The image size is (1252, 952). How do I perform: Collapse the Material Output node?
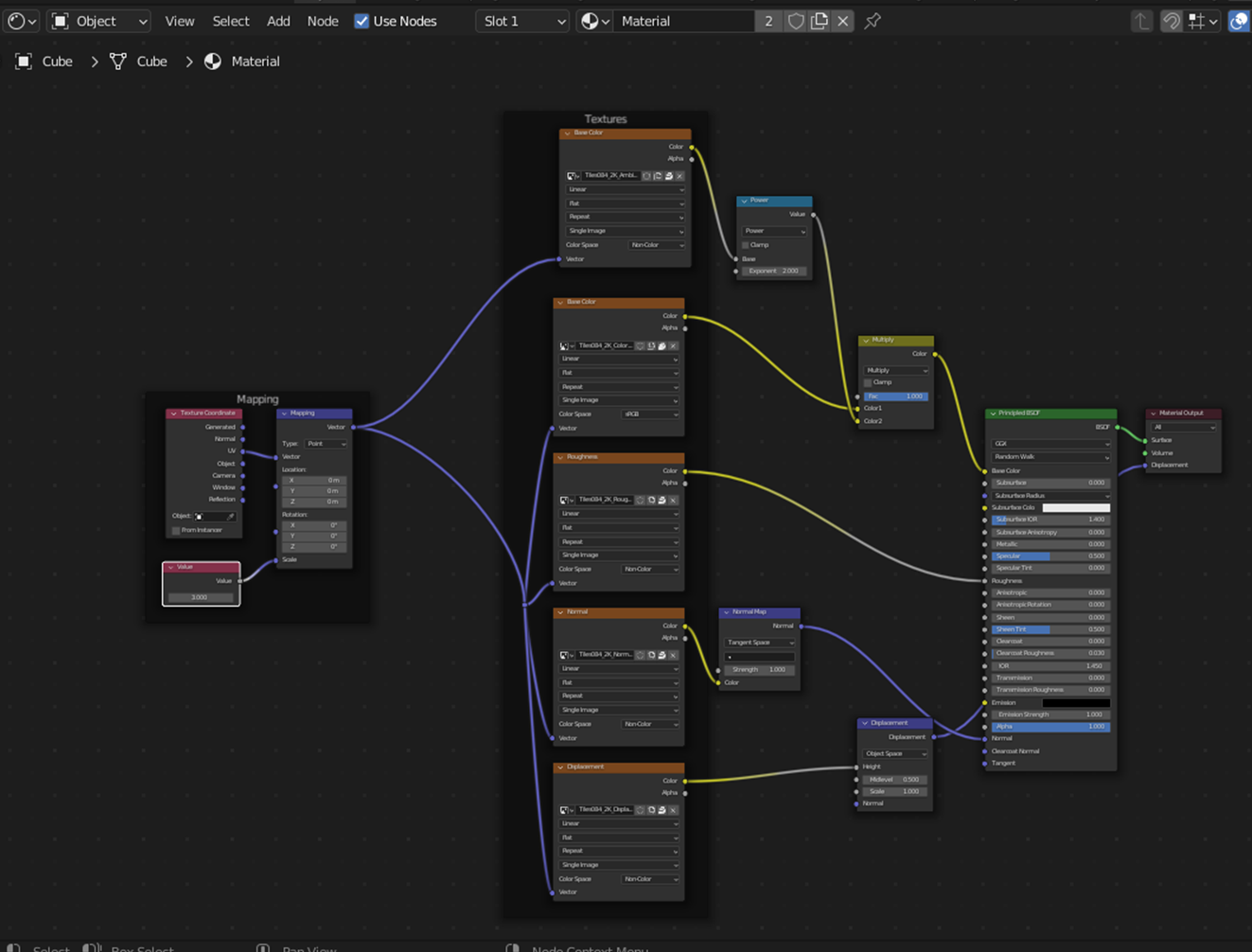[1153, 414]
